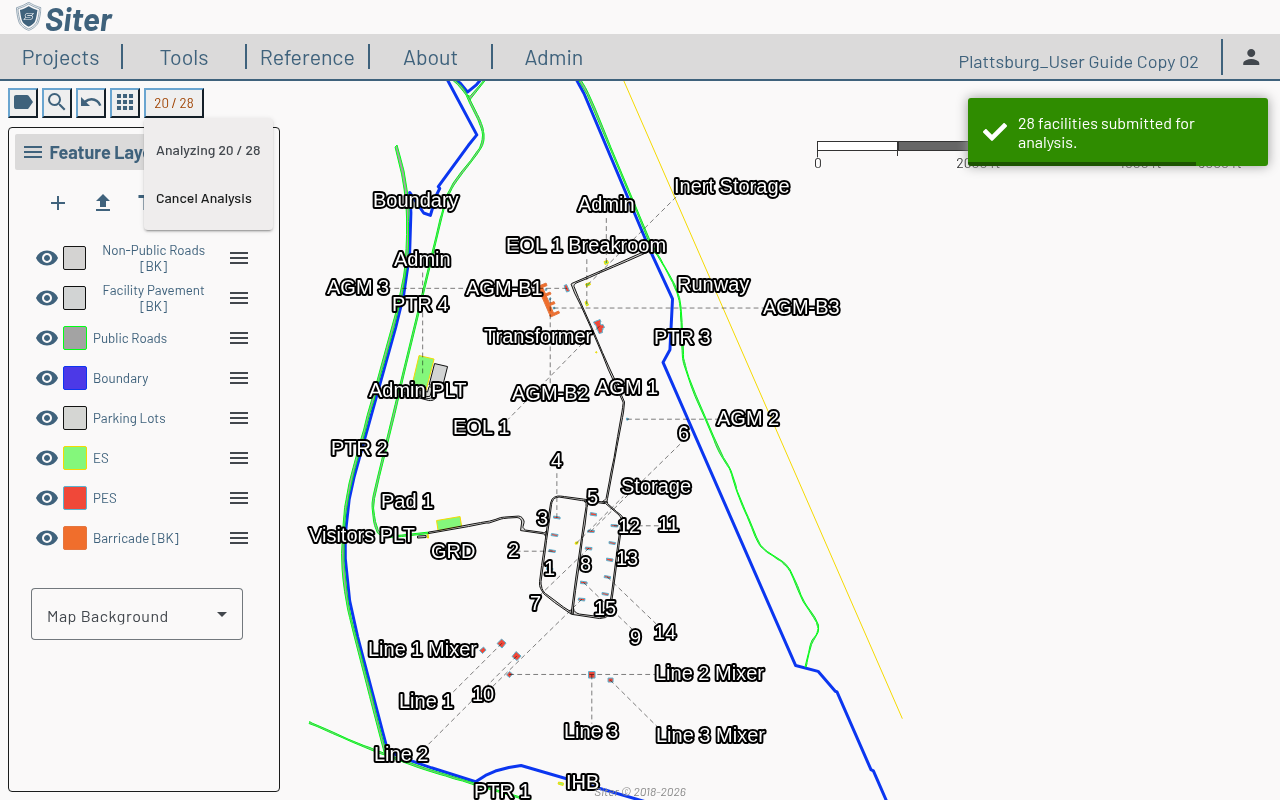Open drag handle menu for PES layer
The width and height of the screenshot is (1280, 800).
239,498
